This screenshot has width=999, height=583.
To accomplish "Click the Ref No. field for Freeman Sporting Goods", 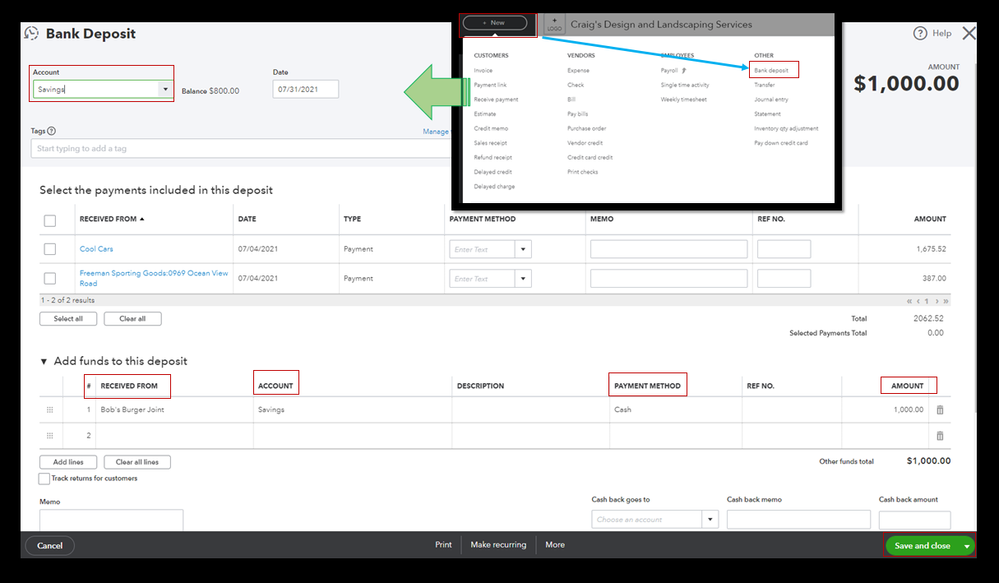I will (784, 278).
